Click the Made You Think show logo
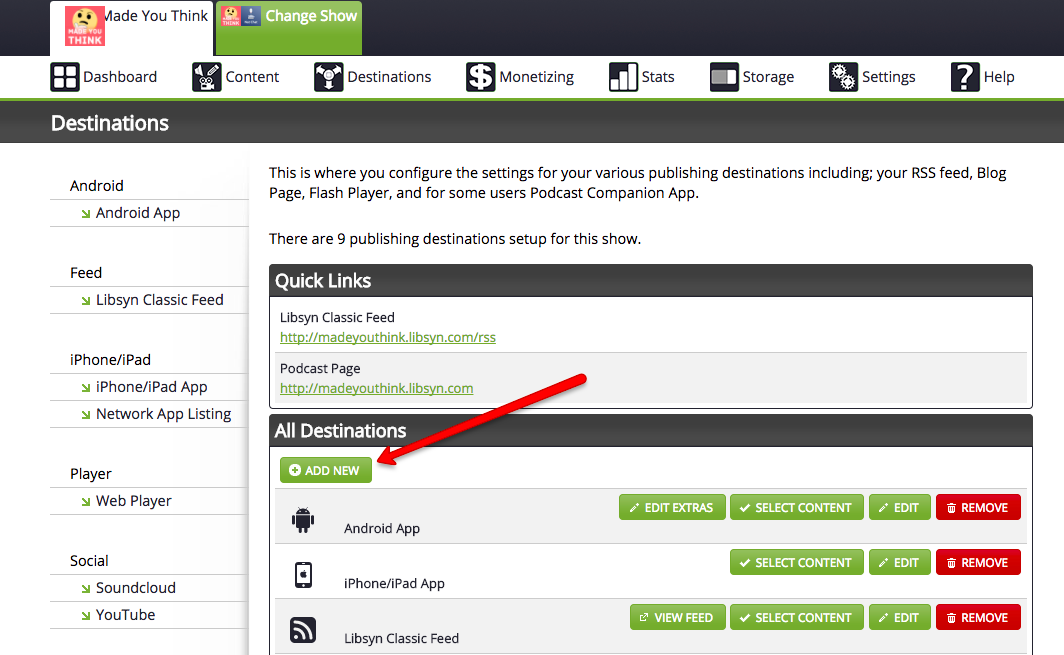Screen dimensions: 1064x655 pos(85,26)
